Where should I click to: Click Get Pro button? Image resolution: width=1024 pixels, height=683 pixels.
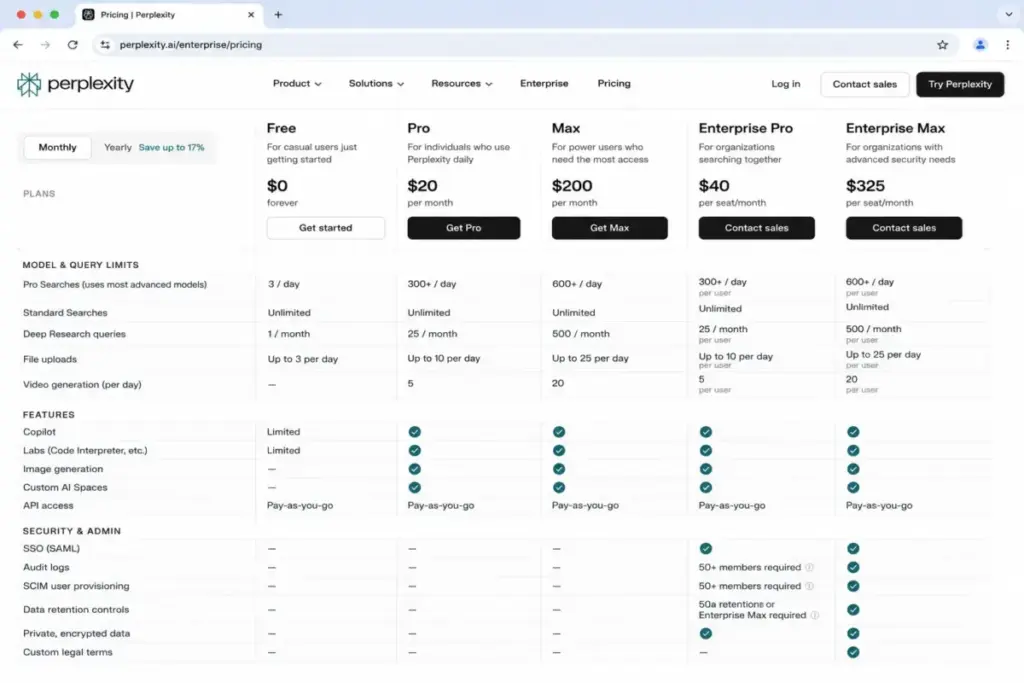click(x=464, y=228)
